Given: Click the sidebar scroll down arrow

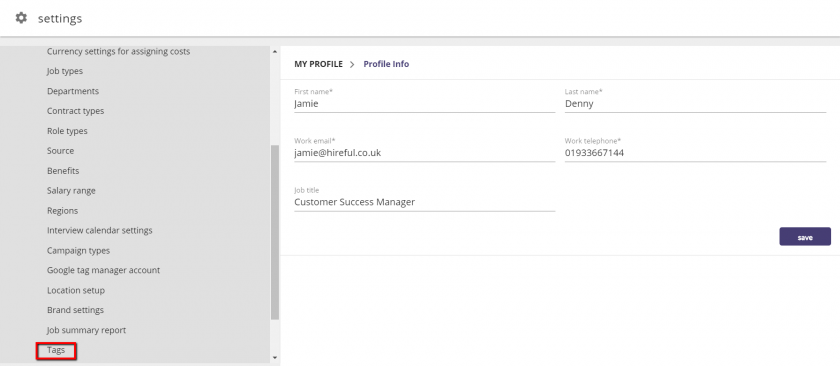Looking at the screenshot, I should pyautogui.click(x=275, y=357).
